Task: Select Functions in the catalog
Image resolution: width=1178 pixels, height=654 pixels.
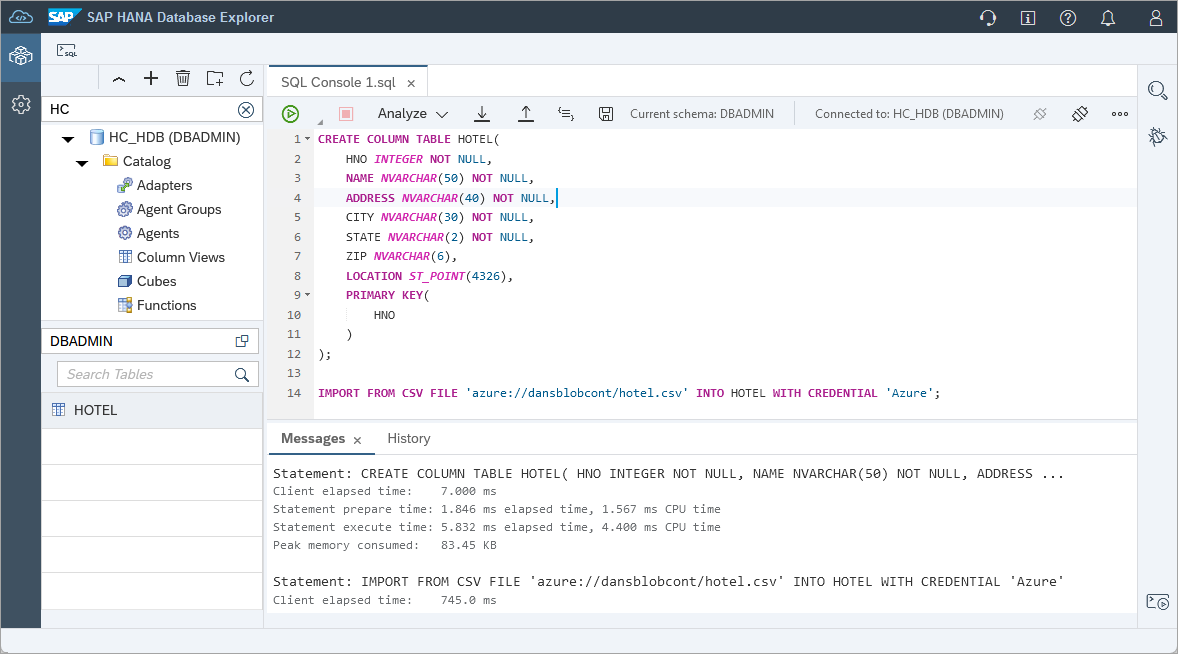Action: coord(166,306)
